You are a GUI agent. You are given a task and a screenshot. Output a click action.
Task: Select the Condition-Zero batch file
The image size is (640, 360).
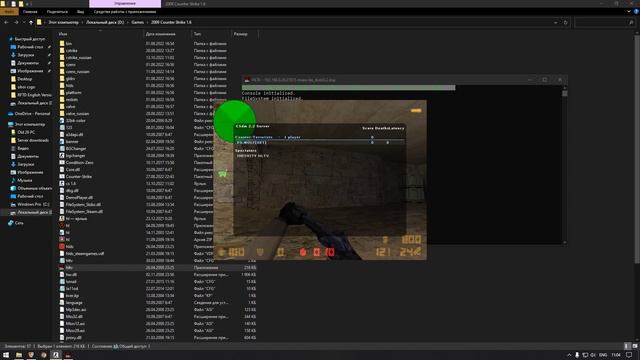tap(79, 162)
